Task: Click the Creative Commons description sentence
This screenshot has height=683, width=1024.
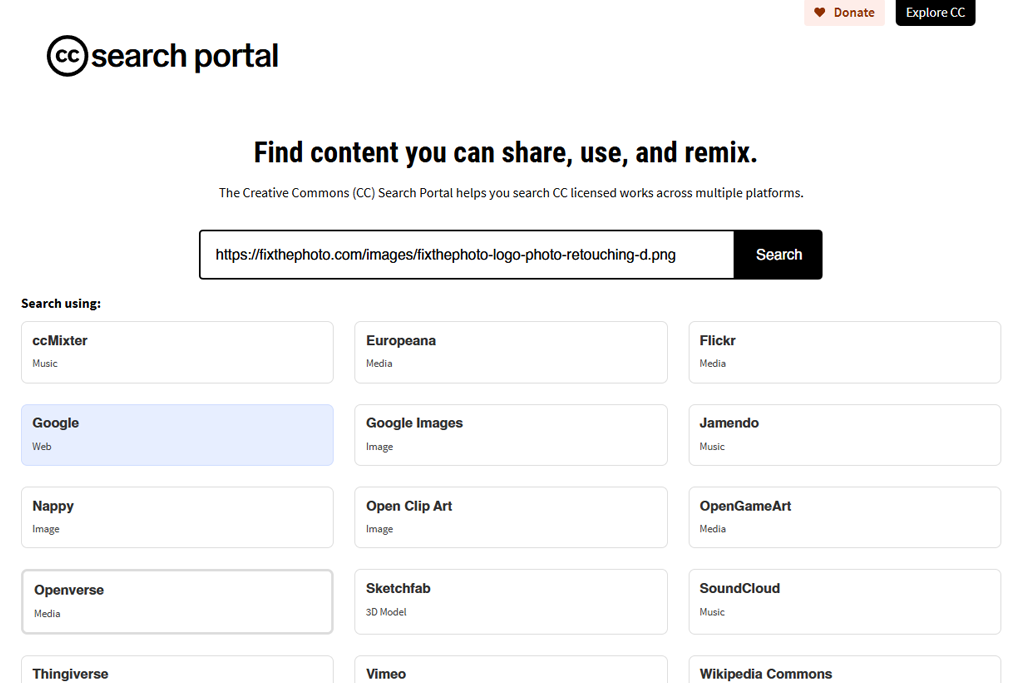Action: click(x=511, y=193)
